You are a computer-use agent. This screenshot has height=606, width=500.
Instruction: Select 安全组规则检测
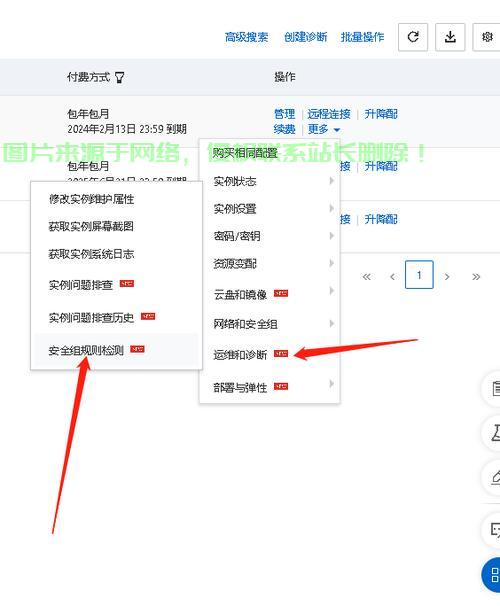coord(116,351)
